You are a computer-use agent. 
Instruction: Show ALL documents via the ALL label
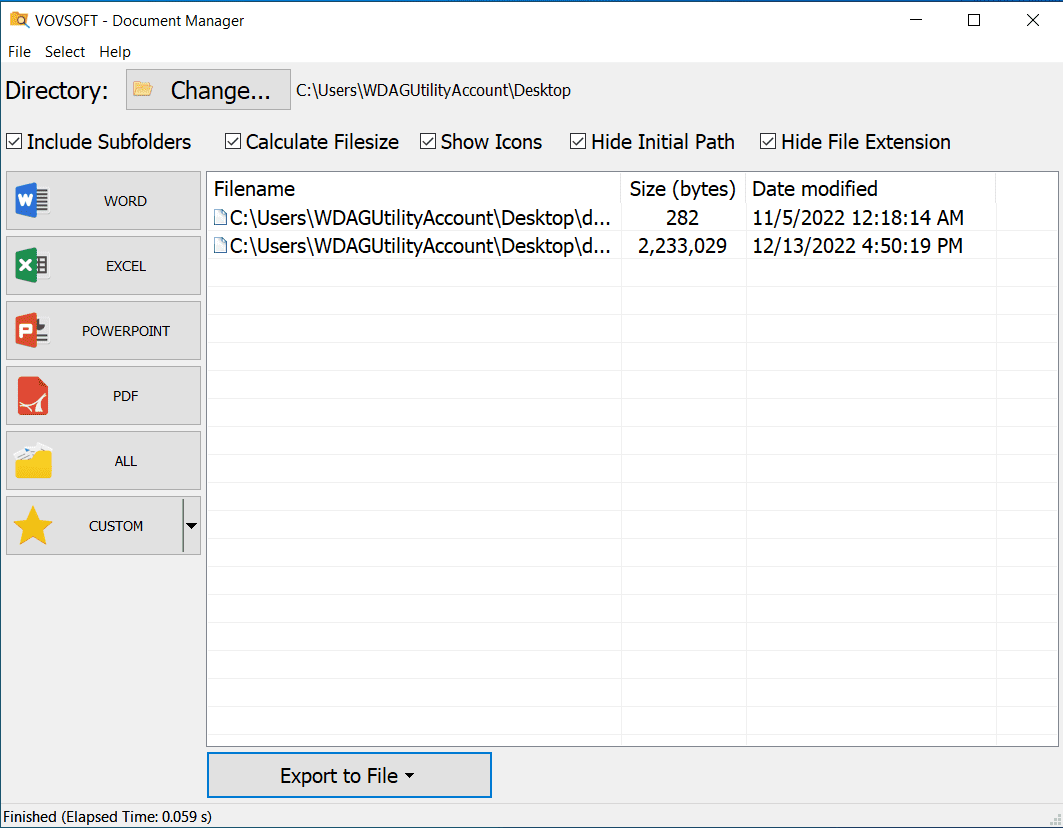(x=125, y=462)
